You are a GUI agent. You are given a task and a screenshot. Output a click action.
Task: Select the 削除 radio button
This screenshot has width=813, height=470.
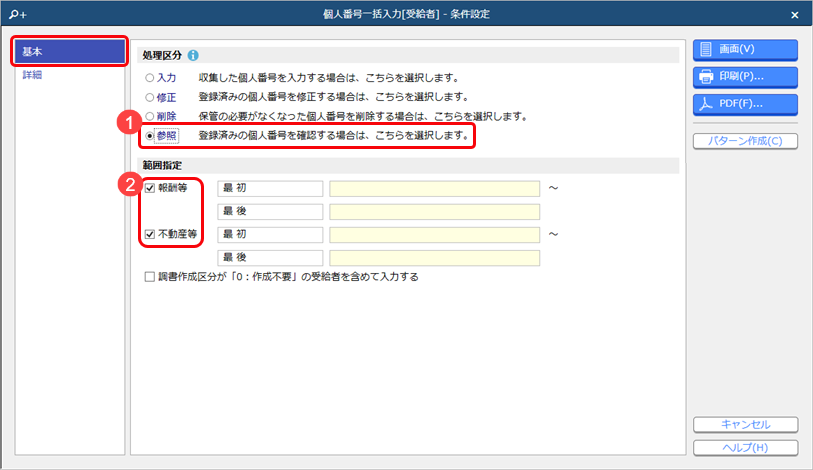(x=150, y=116)
